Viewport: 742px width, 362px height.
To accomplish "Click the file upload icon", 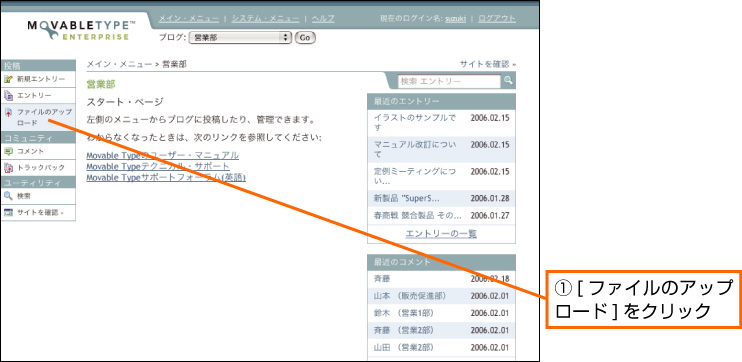I will 8,113.
